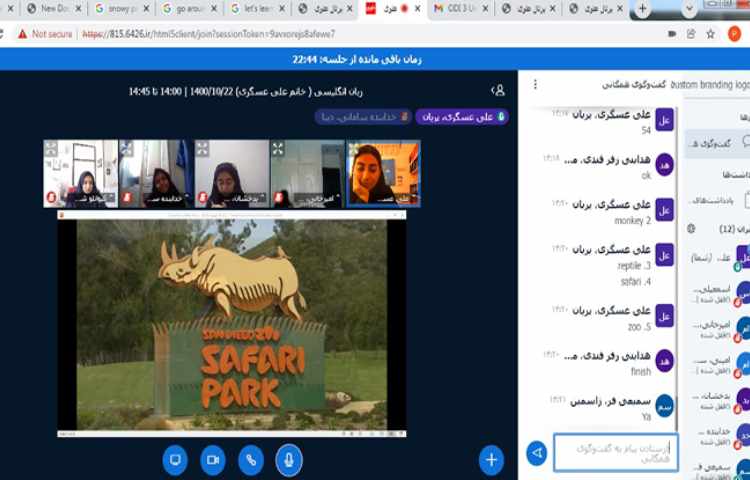Open the tab search dropdown arrow in Chrome

[x=689, y=9]
